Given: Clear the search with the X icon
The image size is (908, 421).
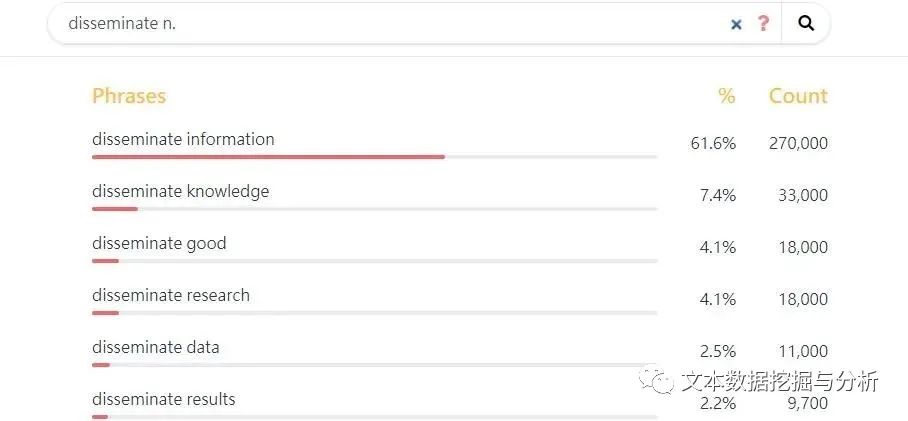Looking at the screenshot, I should [x=736, y=24].
